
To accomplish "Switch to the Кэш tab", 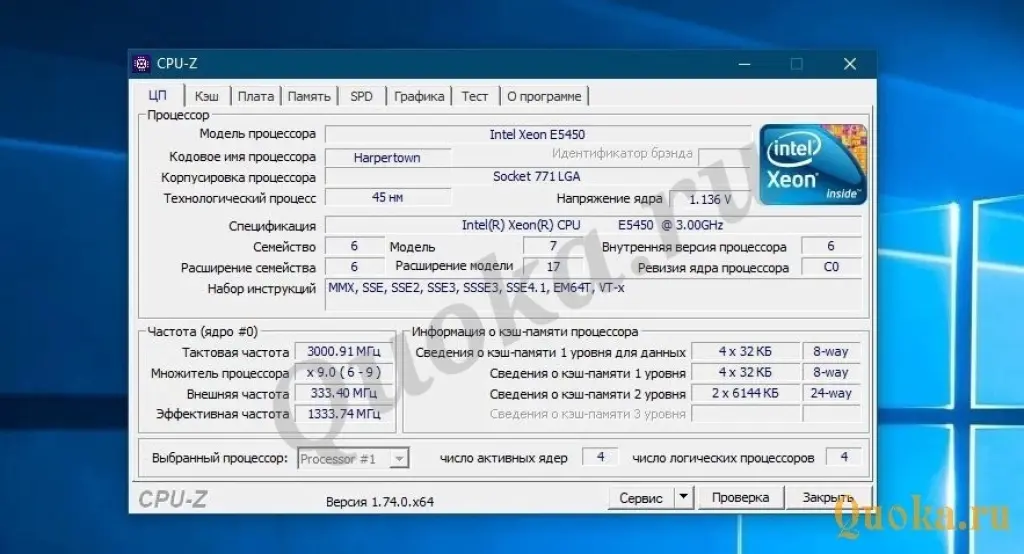I will [206, 96].
